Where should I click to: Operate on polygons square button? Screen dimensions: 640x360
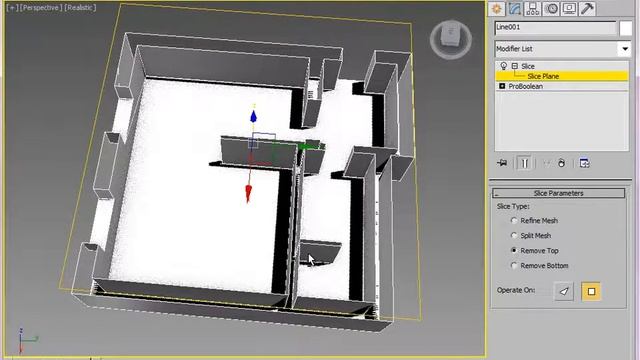coord(591,291)
